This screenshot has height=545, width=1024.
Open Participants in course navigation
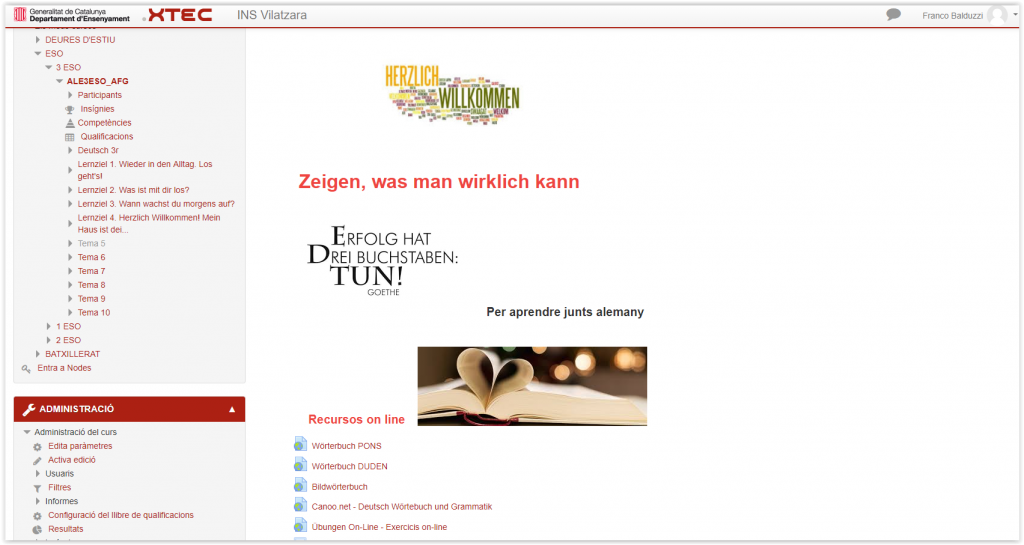(99, 95)
